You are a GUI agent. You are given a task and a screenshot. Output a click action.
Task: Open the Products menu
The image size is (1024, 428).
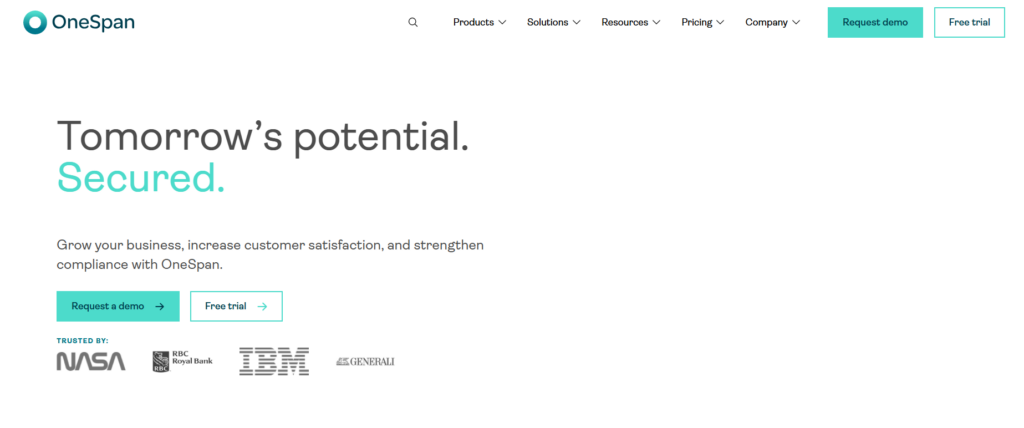click(473, 22)
